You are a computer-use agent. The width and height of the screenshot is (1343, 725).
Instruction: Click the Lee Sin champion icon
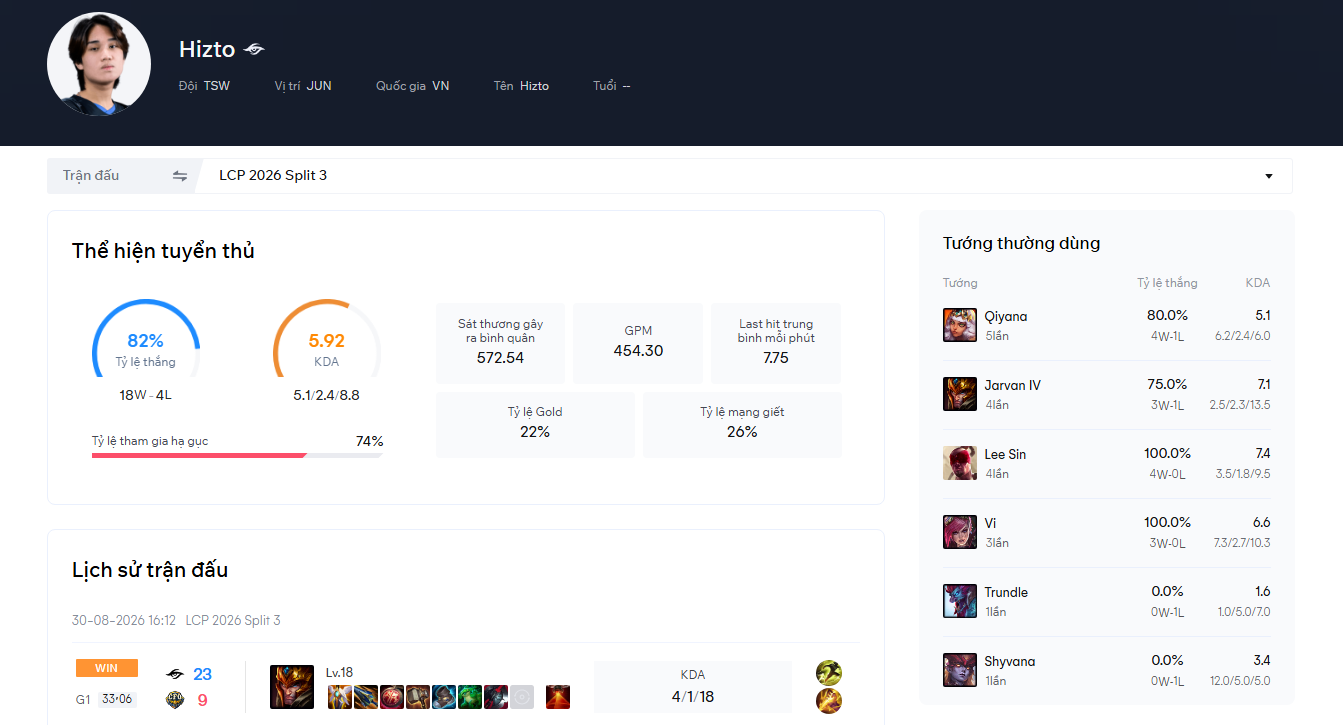(x=960, y=463)
